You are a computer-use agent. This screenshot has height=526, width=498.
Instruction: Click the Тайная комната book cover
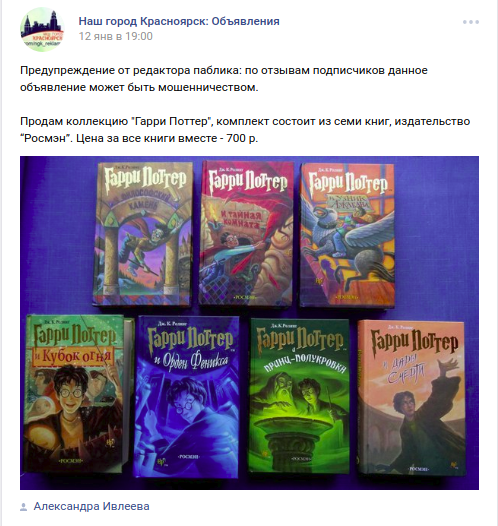click(246, 233)
